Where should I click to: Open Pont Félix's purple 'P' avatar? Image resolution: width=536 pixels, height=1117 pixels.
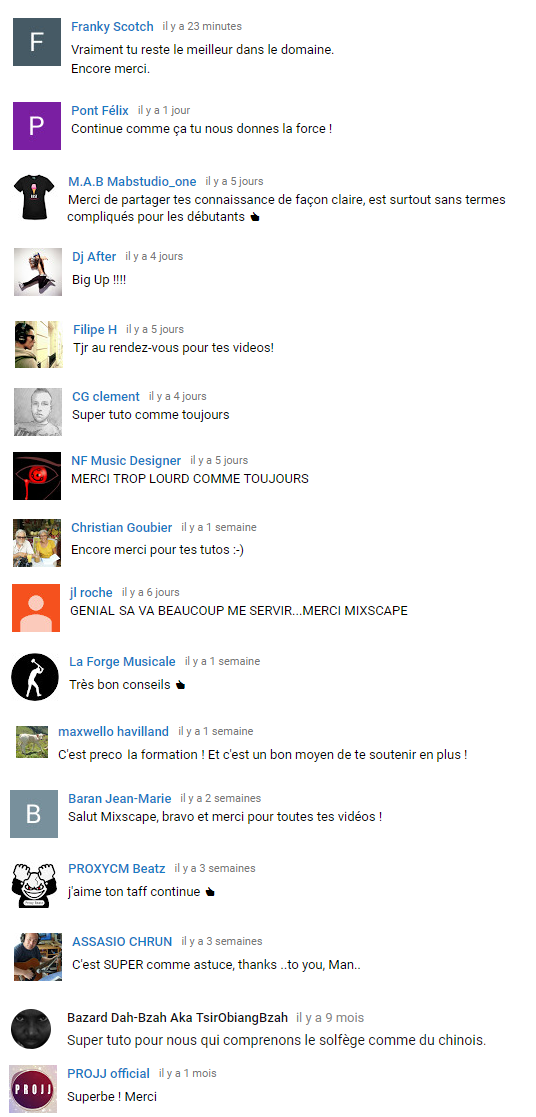point(37,125)
